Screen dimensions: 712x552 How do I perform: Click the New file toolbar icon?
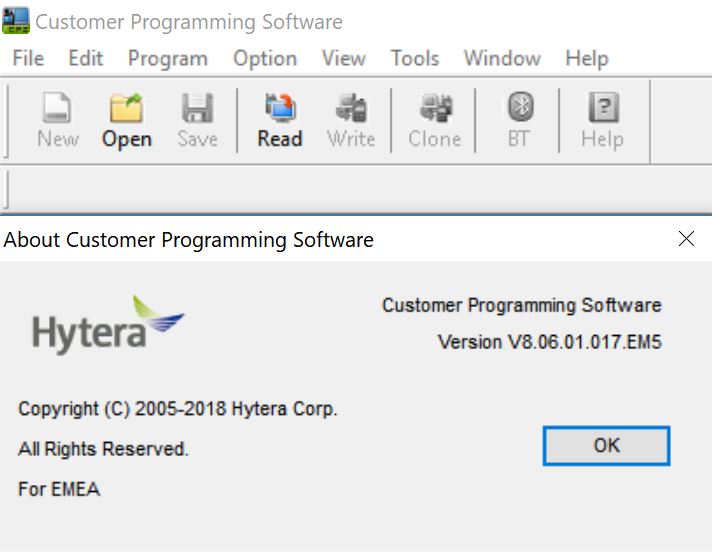point(58,120)
